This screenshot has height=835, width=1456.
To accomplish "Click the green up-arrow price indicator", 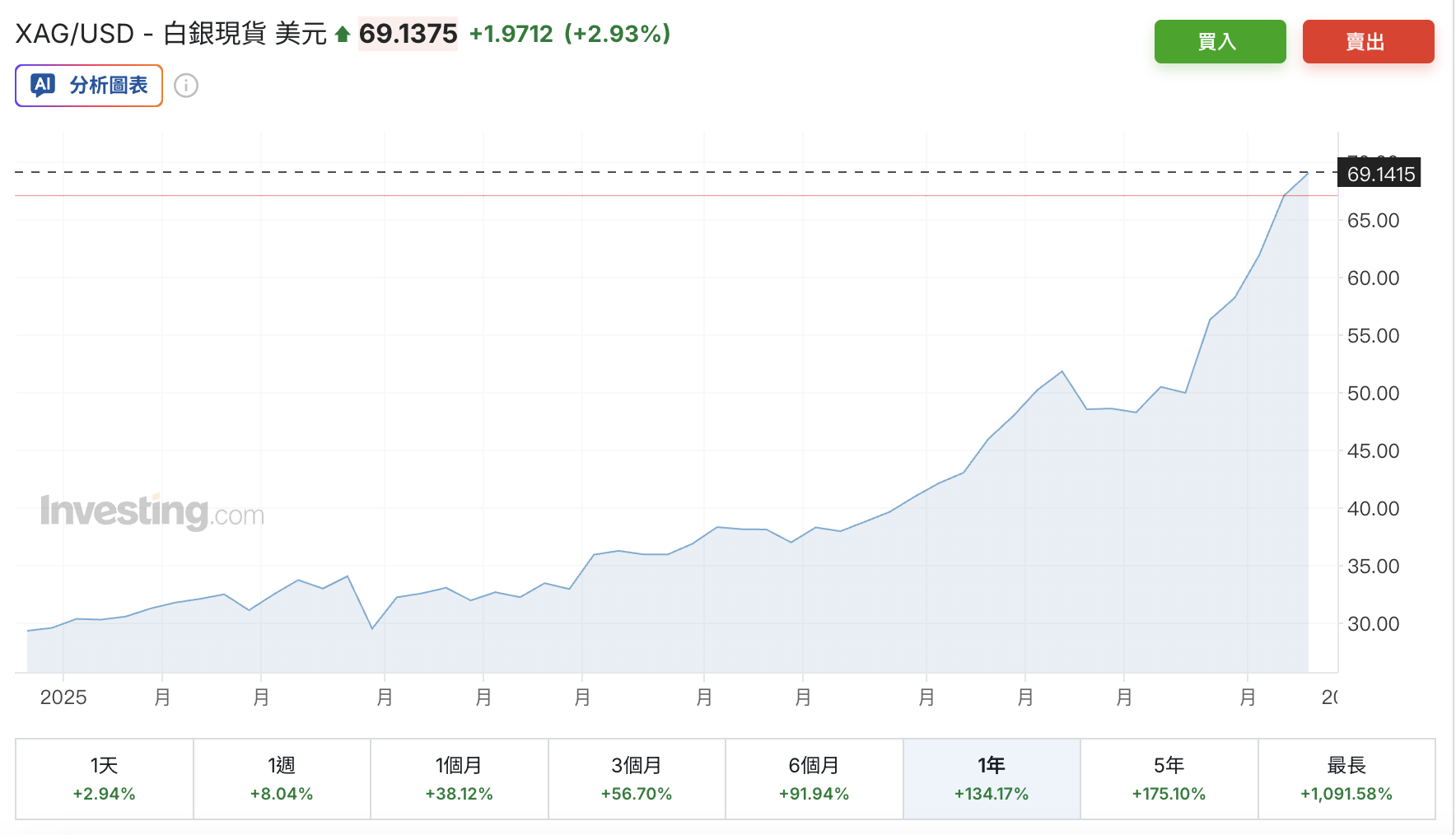I will pyautogui.click(x=343, y=35).
